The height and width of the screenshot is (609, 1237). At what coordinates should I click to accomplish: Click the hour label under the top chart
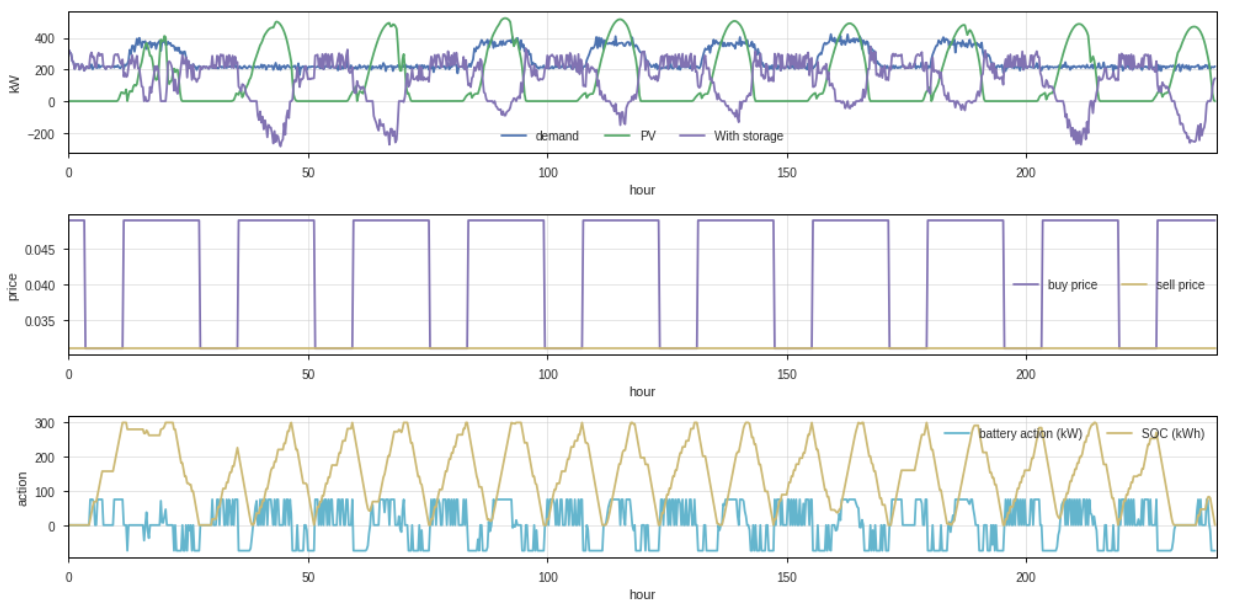point(642,190)
